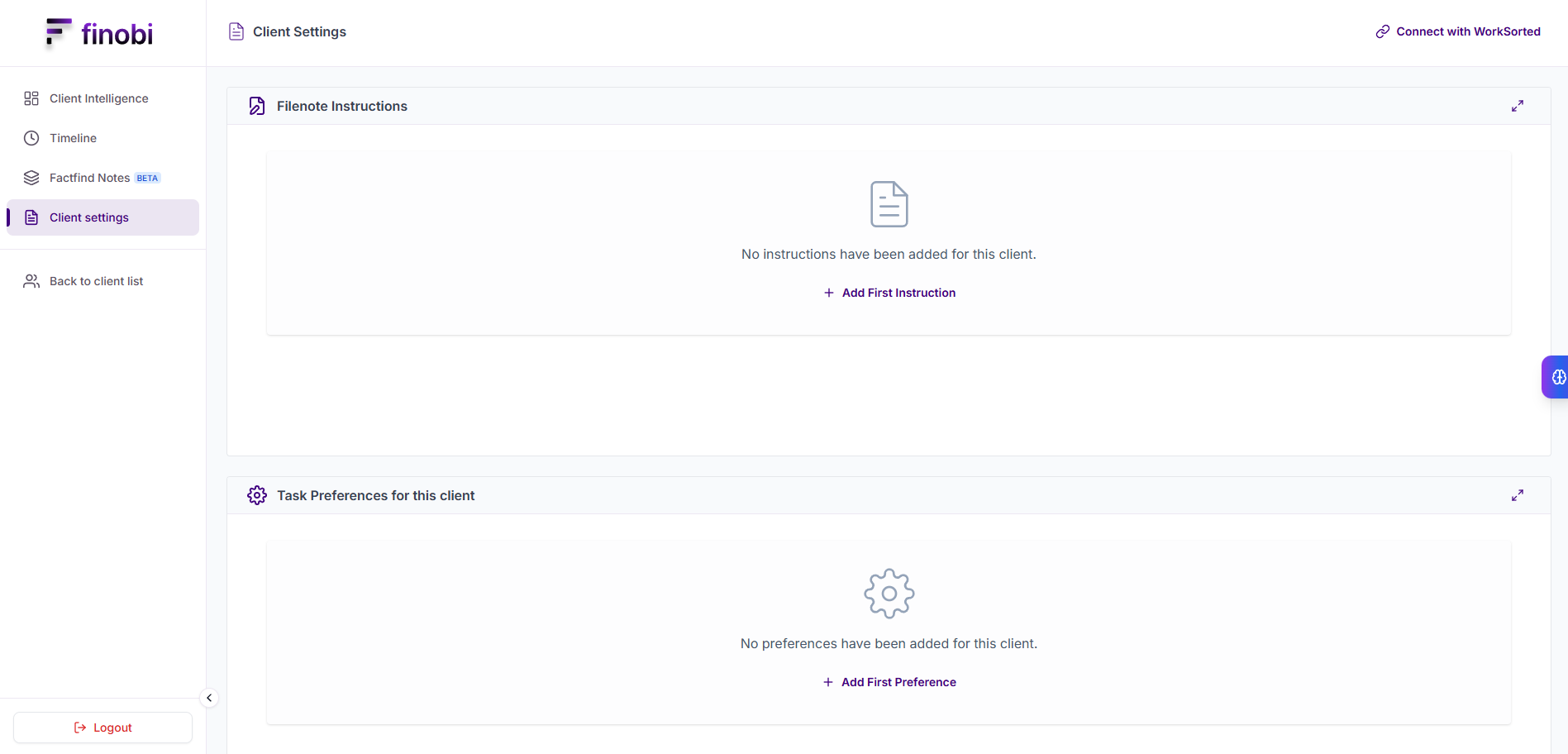Viewport: 1568px width, 754px height.
Task: Expand the Task Preferences panel fullscreen
Action: (1517, 494)
